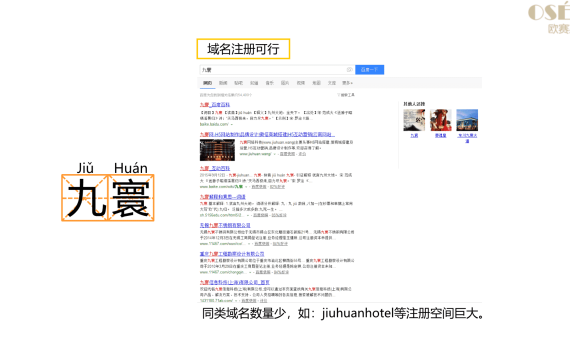Open the 搜索工具 filter

pyautogui.click(x=346, y=95)
